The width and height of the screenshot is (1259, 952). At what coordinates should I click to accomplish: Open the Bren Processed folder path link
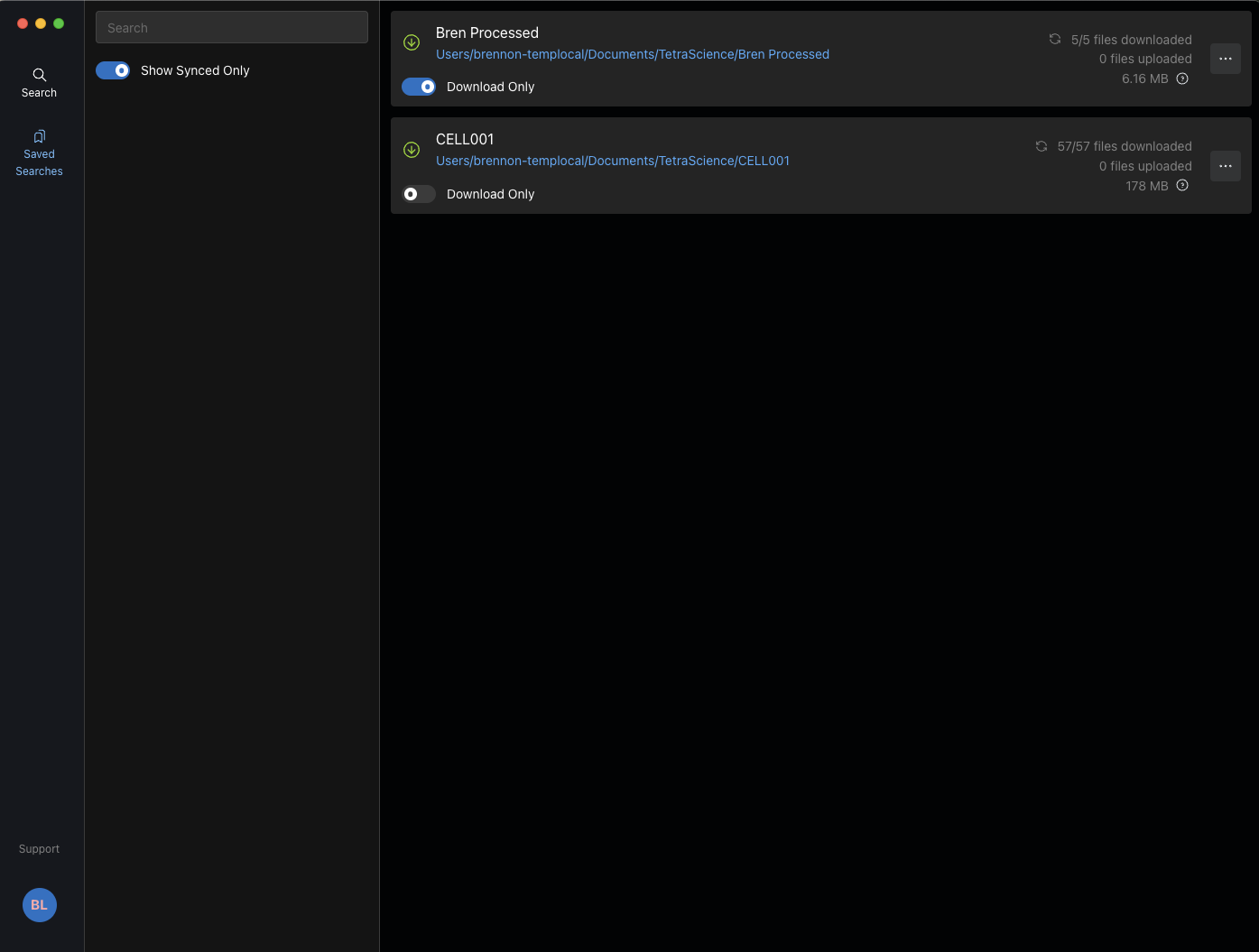[633, 54]
